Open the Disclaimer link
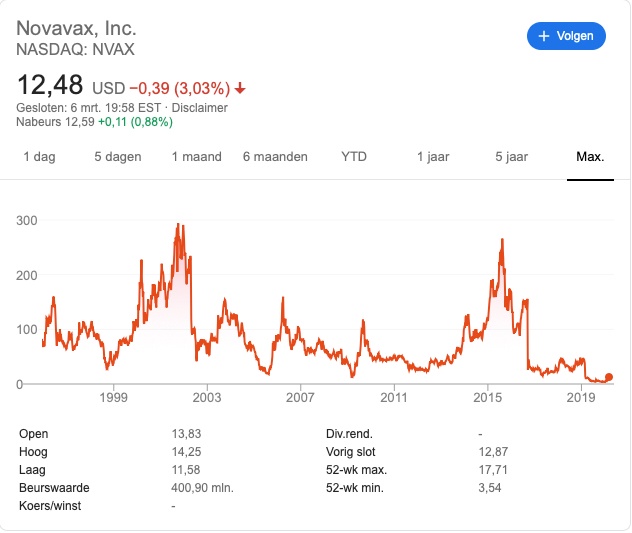 200,108
